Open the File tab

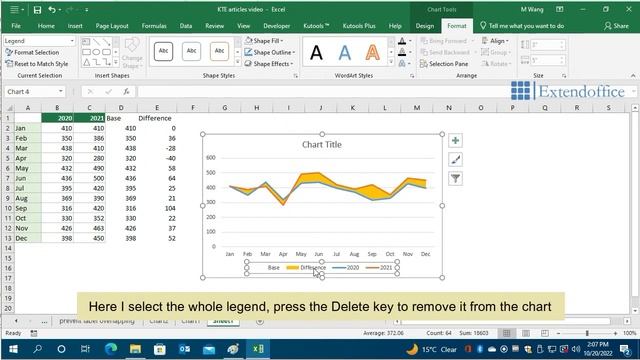point(16,26)
